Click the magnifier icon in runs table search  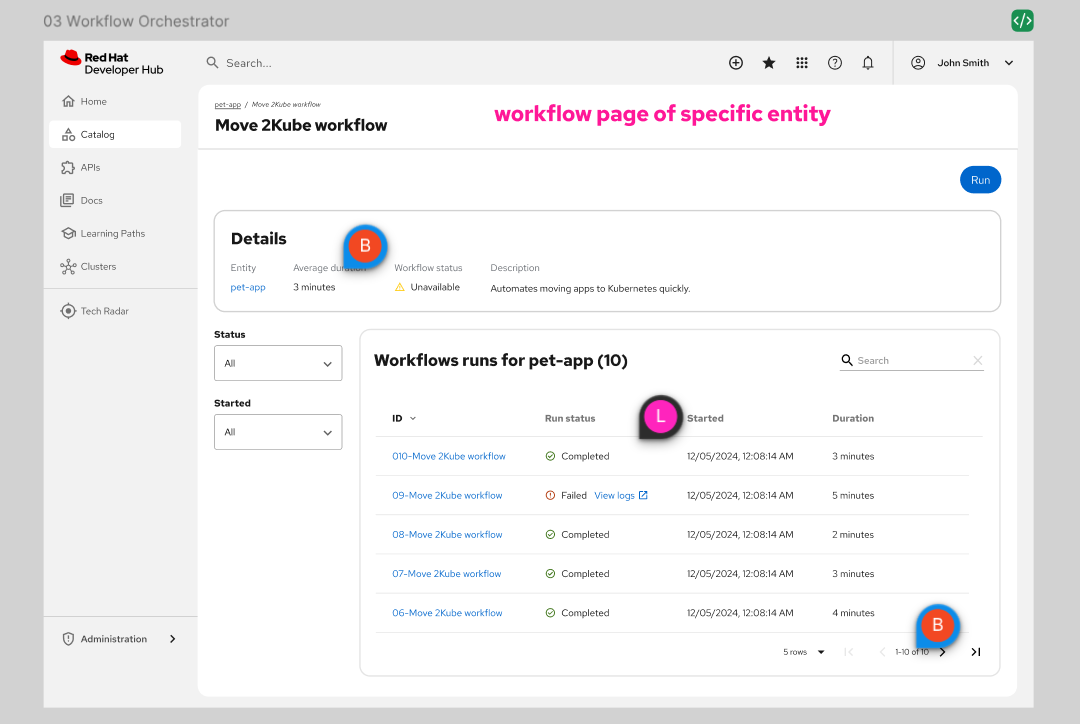(x=847, y=360)
